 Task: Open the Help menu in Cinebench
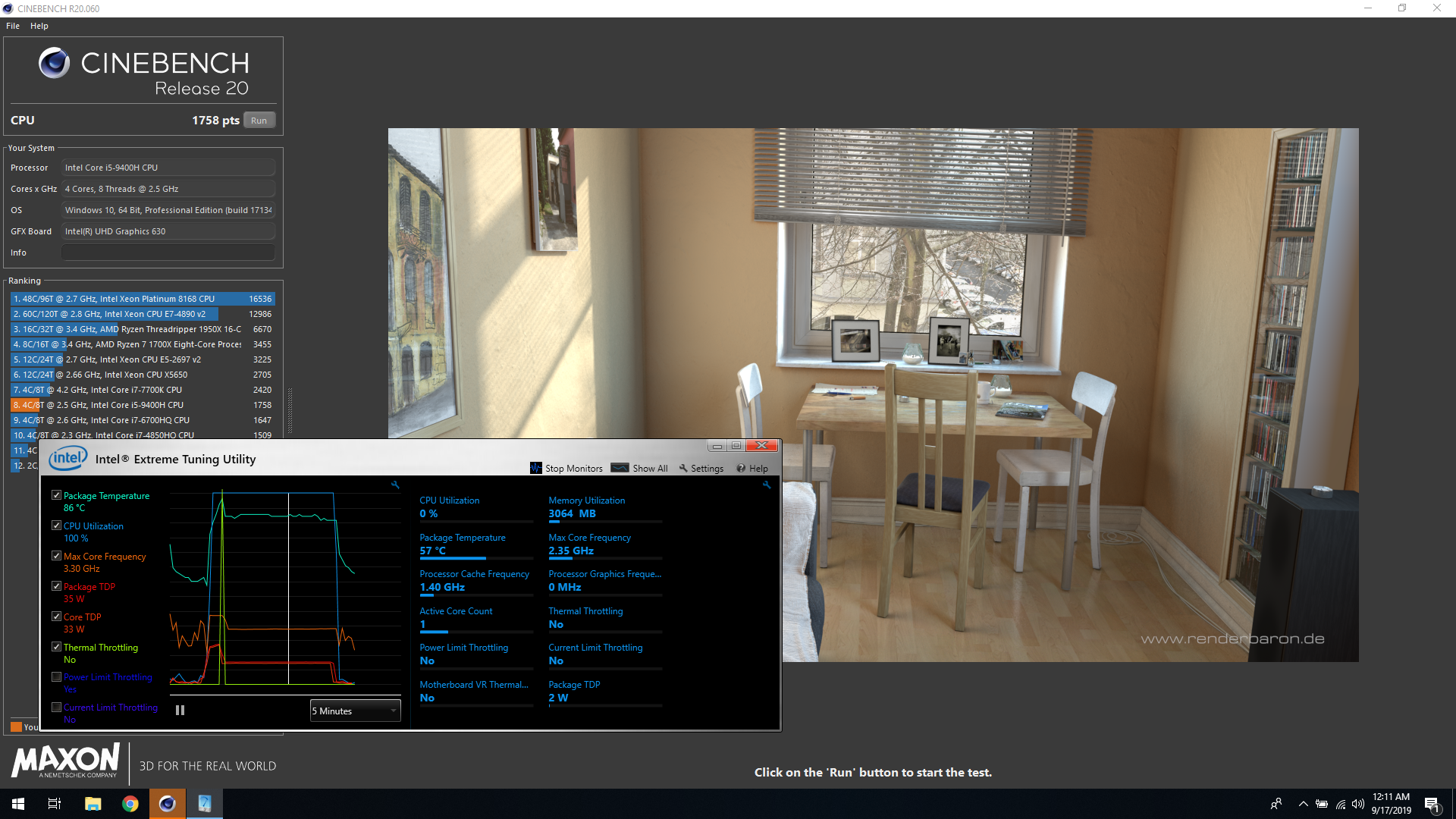(x=39, y=26)
